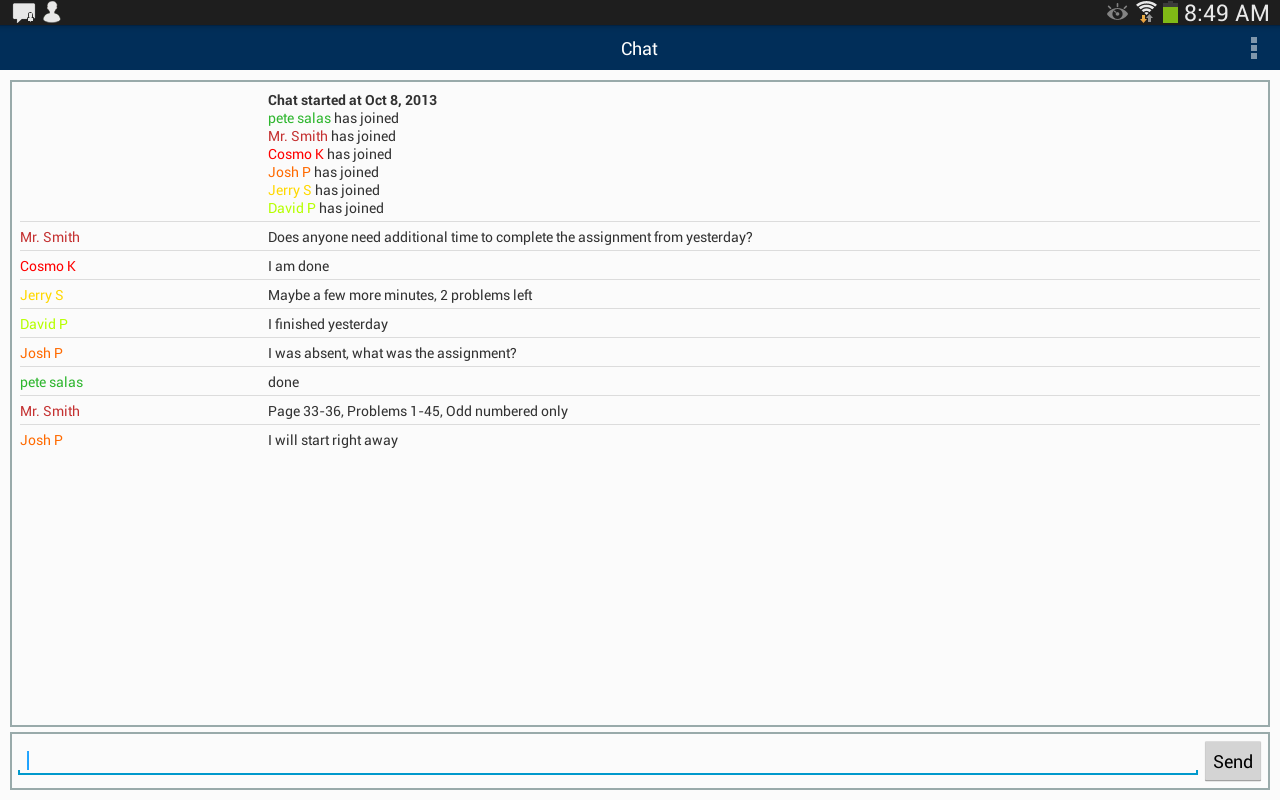Viewport: 1280px width, 800px height.
Task: Select 'Josh P has joined' line
Action: coord(323,172)
